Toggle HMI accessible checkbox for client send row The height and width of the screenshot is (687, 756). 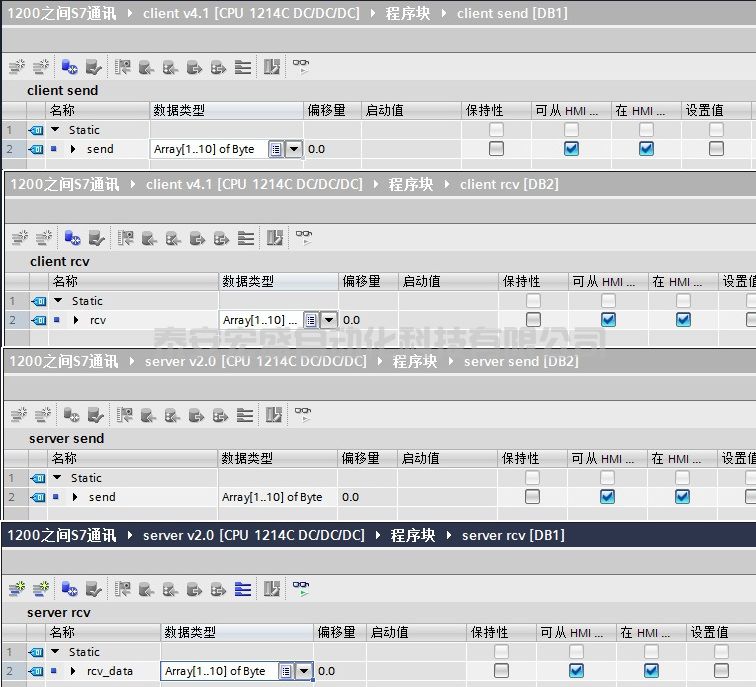(x=571, y=149)
